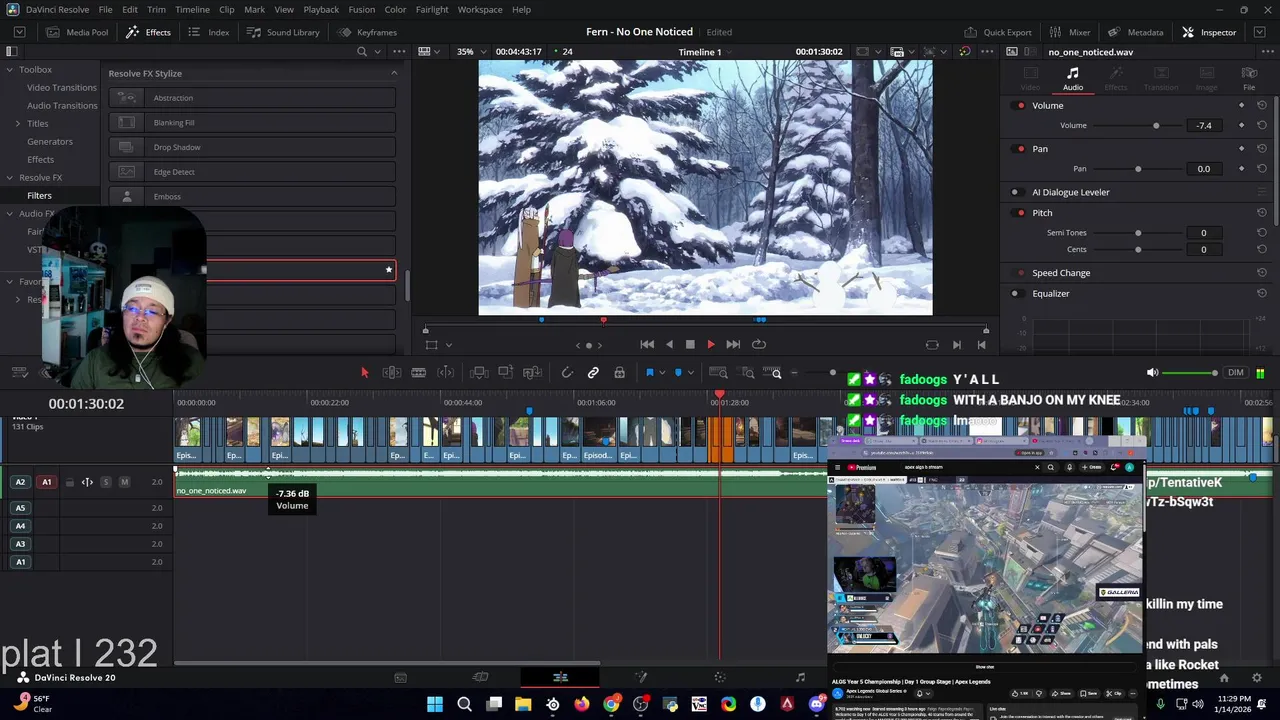Open the Media Pool panel
This screenshot has height=720, width=1280.
[76, 32]
